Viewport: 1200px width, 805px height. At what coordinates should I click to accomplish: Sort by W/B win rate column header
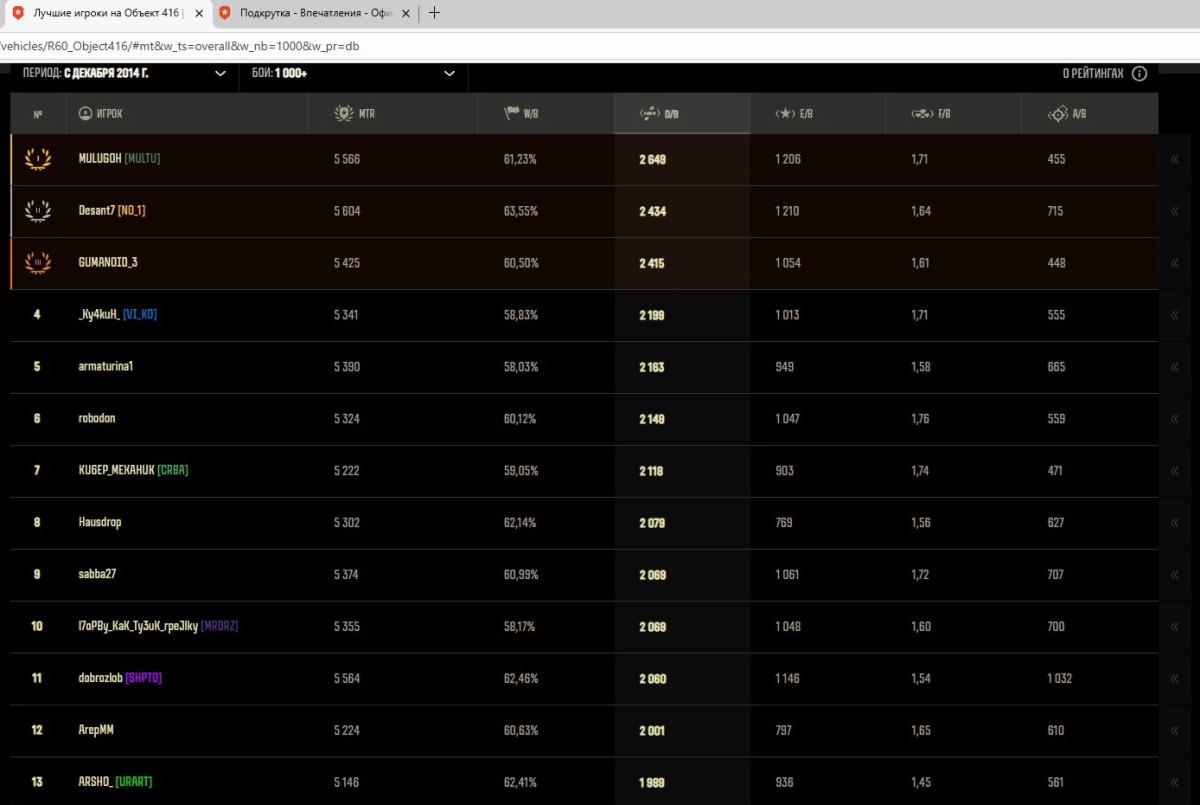[x=522, y=114]
